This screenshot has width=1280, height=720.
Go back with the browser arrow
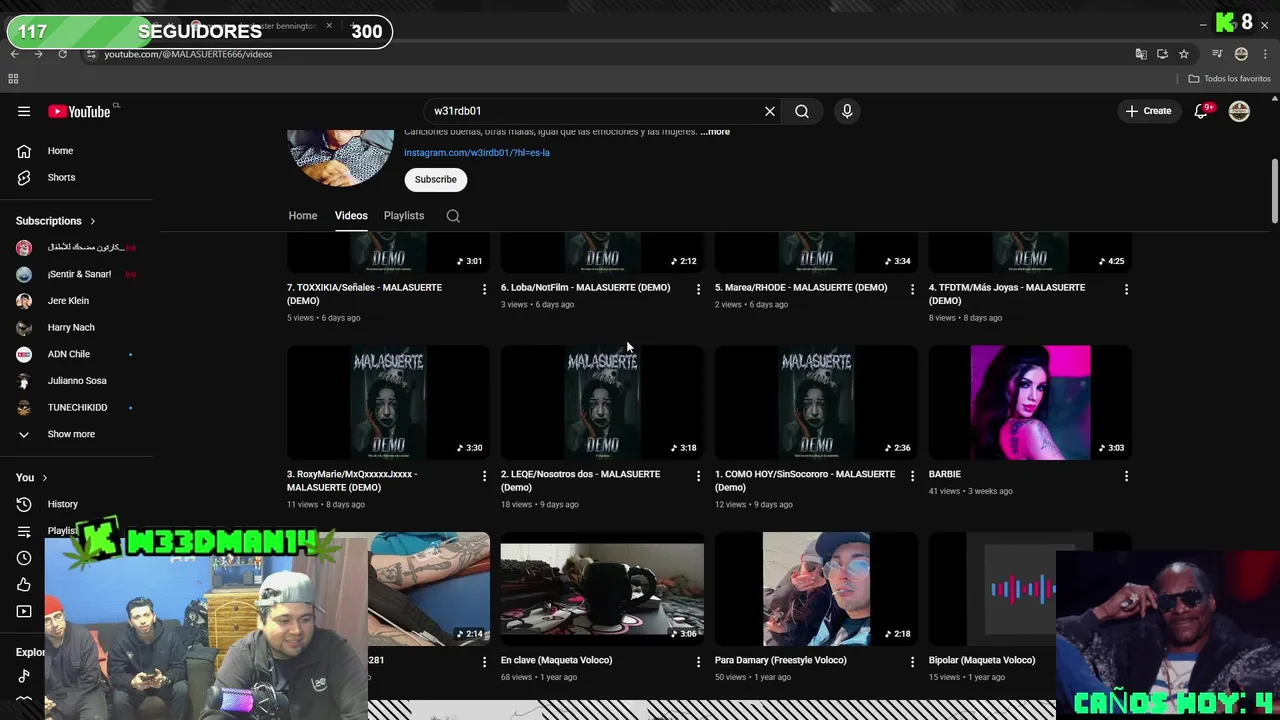point(14,54)
